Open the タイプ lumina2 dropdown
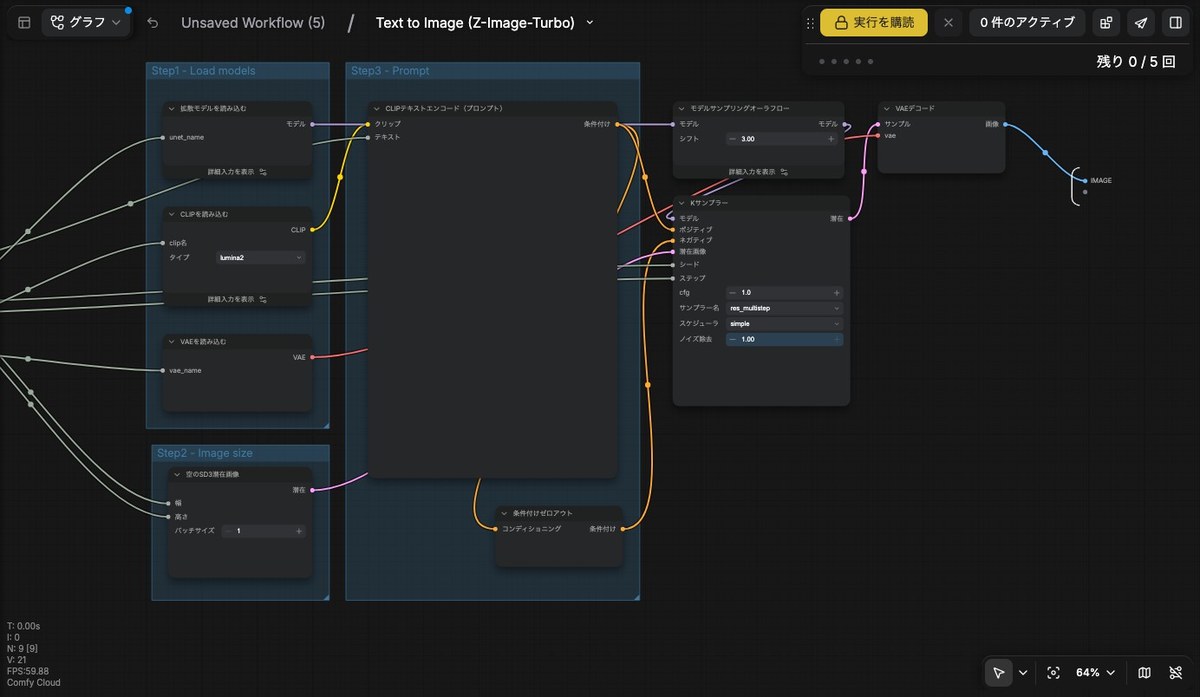 pyautogui.click(x=261, y=258)
